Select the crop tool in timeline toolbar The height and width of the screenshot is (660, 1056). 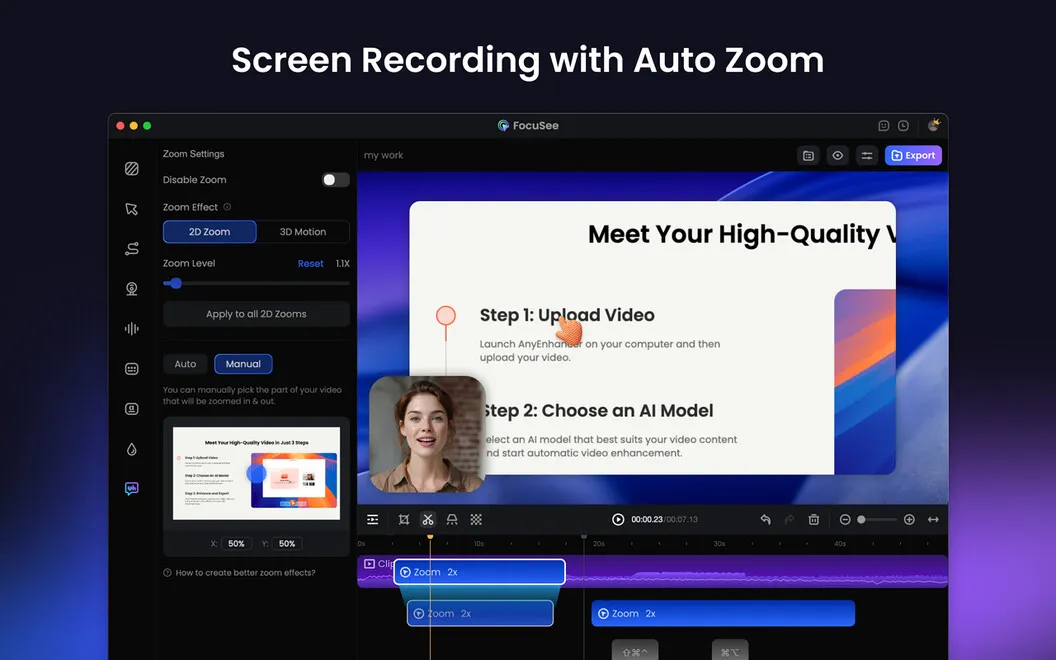403,519
